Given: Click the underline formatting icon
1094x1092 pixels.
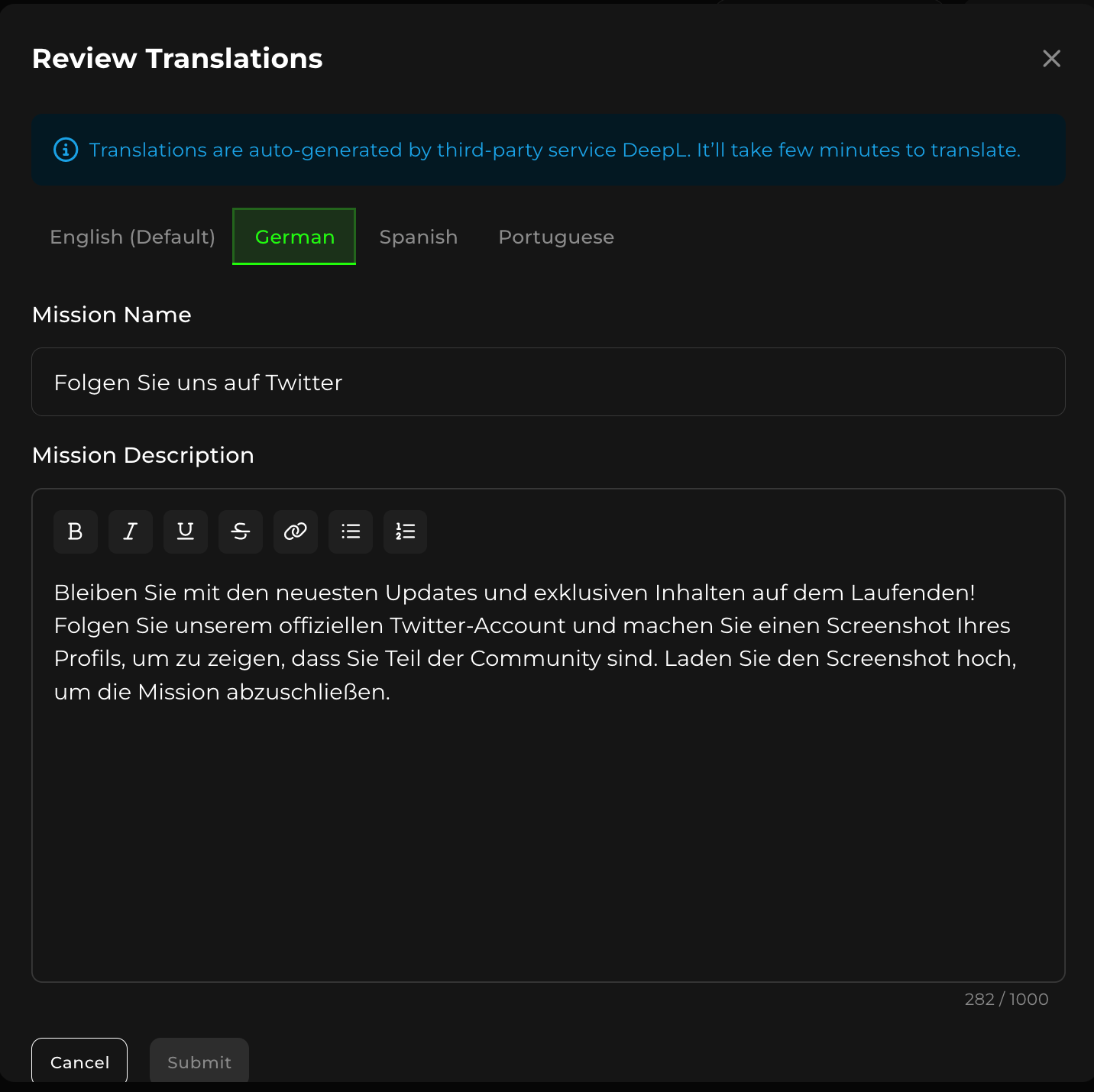Looking at the screenshot, I should tap(186, 531).
